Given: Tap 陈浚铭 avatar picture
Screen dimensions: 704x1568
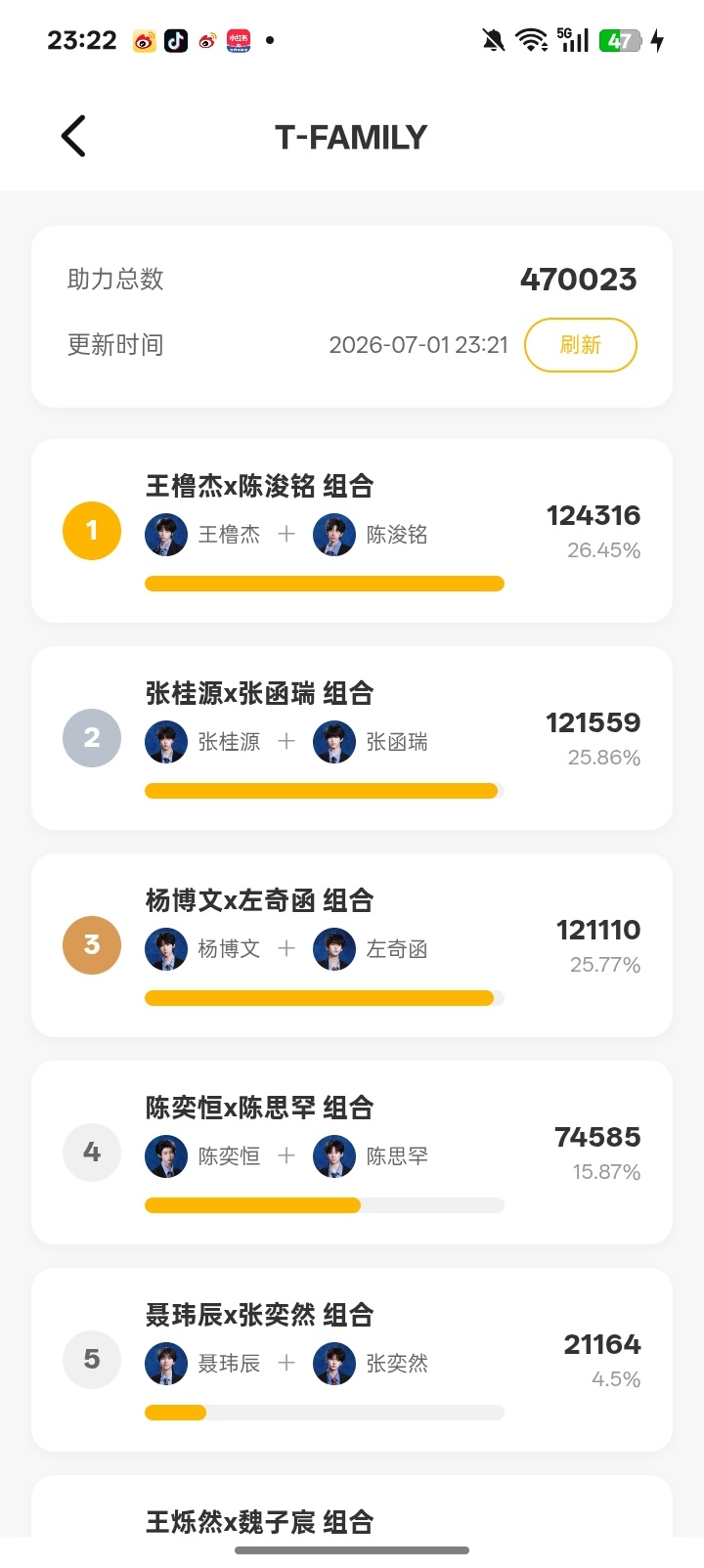Looking at the screenshot, I should [x=334, y=535].
